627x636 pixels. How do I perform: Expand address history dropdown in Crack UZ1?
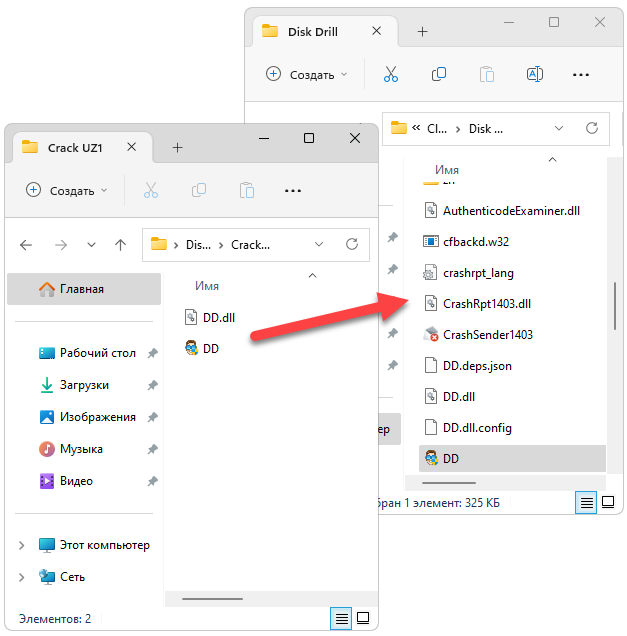319,244
